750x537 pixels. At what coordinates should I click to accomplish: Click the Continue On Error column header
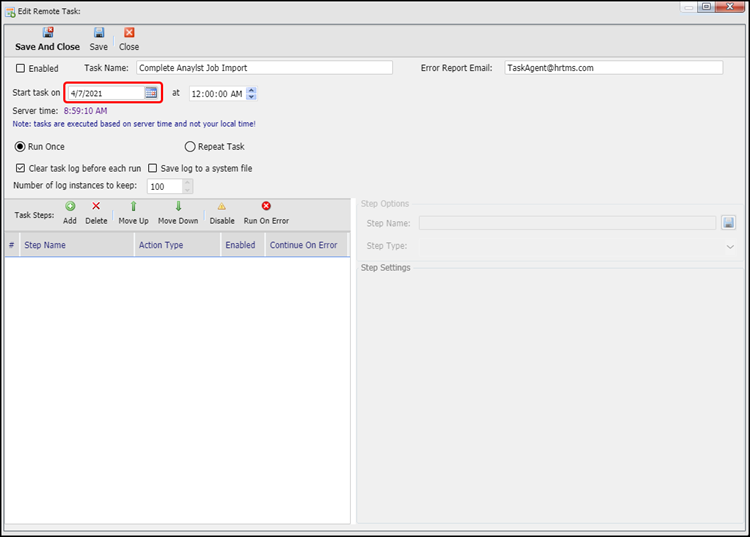[x=306, y=245]
